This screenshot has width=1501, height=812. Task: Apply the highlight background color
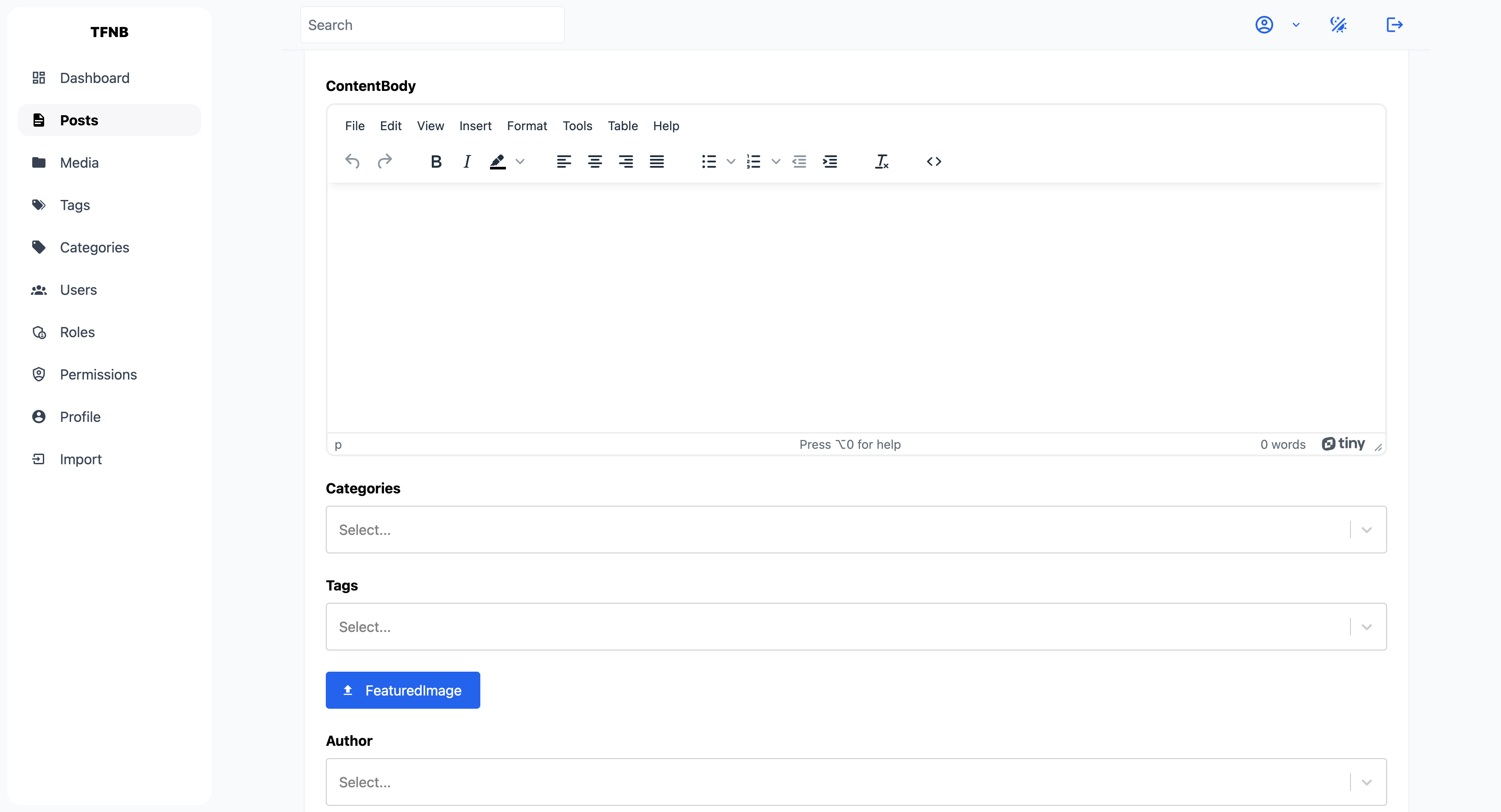pos(498,162)
